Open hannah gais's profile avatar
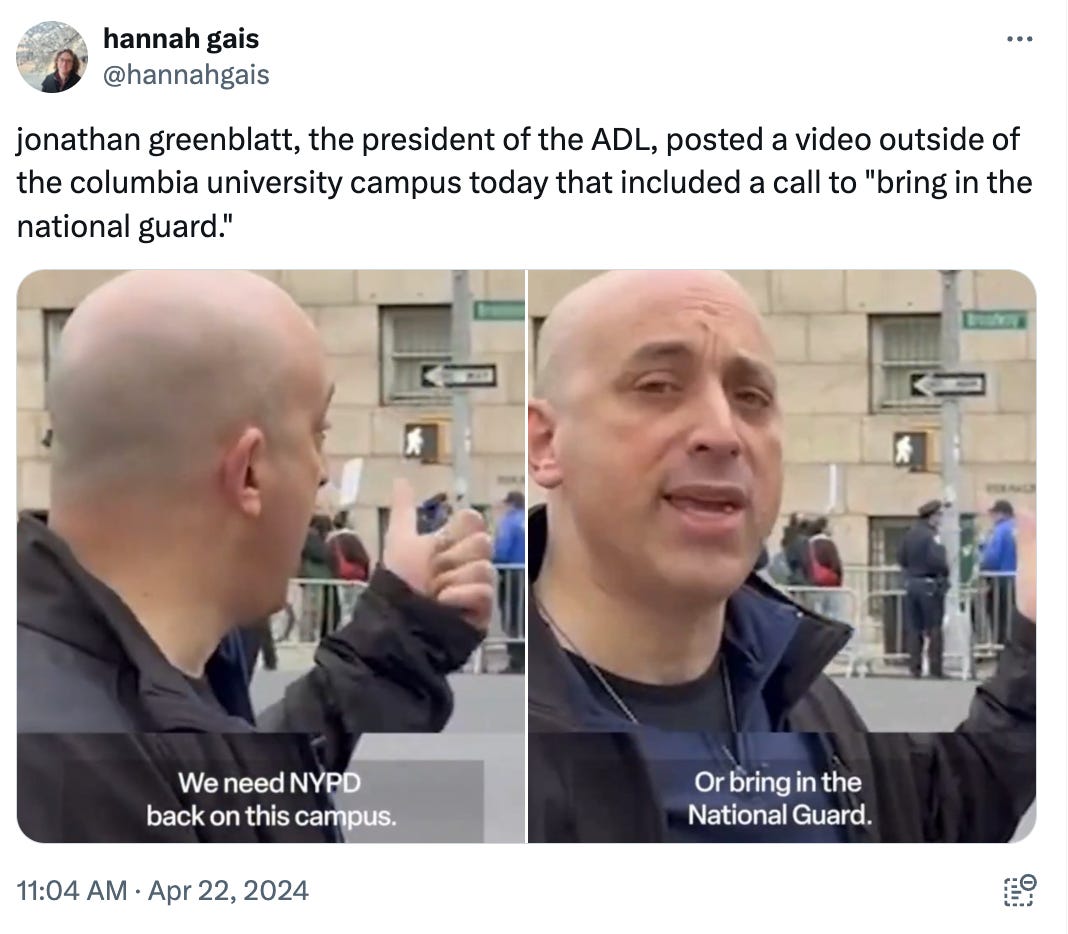The image size is (1068, 934). tap(52, 57)
